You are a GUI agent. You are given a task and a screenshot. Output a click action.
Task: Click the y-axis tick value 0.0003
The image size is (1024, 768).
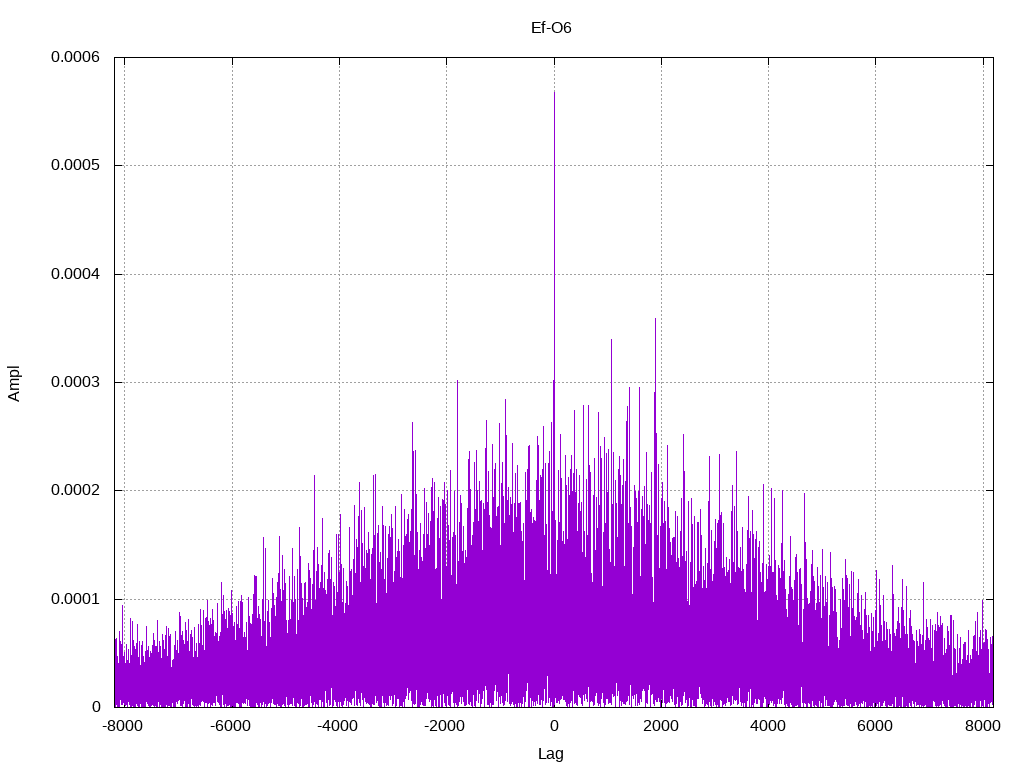point(76,382)
